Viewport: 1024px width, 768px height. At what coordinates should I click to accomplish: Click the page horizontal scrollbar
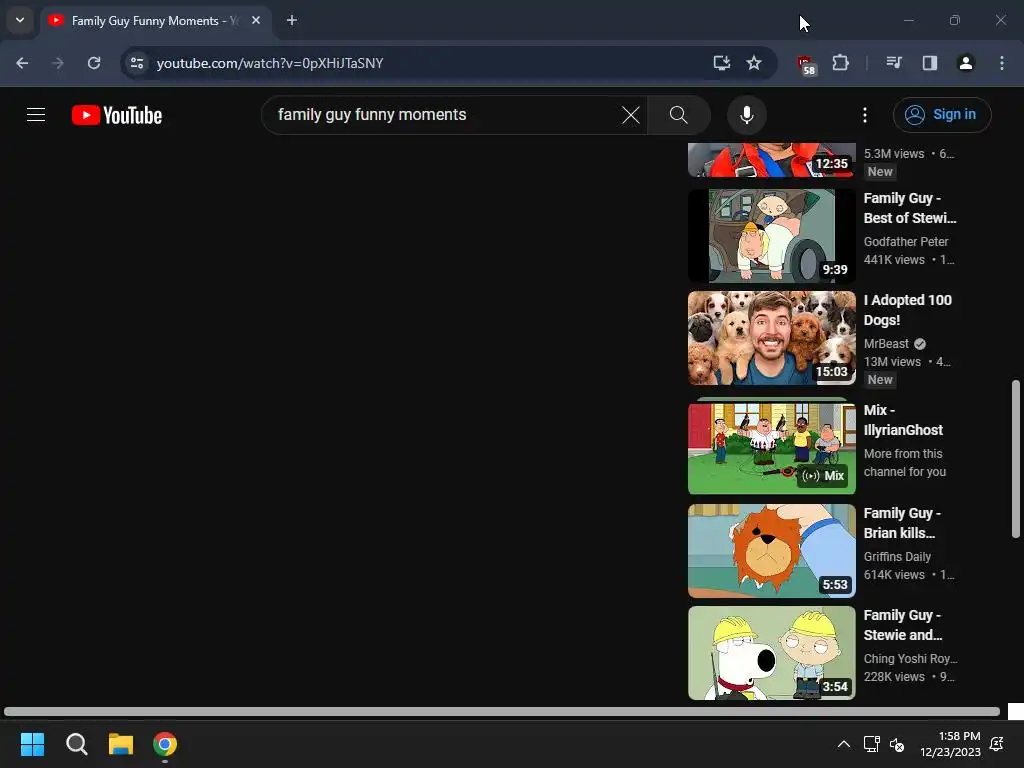click(502, 711)
